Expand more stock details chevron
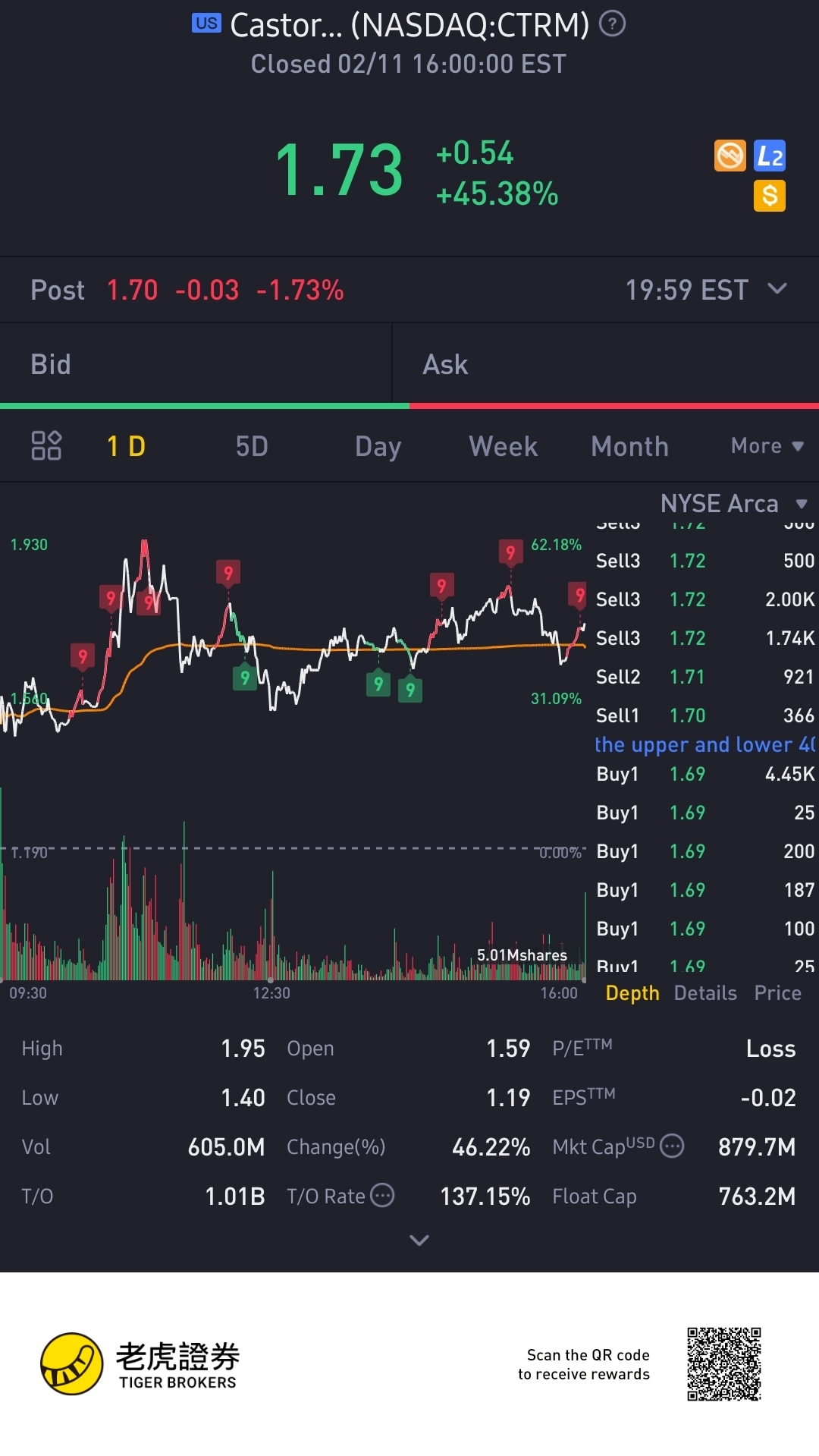 [419, 1241]
